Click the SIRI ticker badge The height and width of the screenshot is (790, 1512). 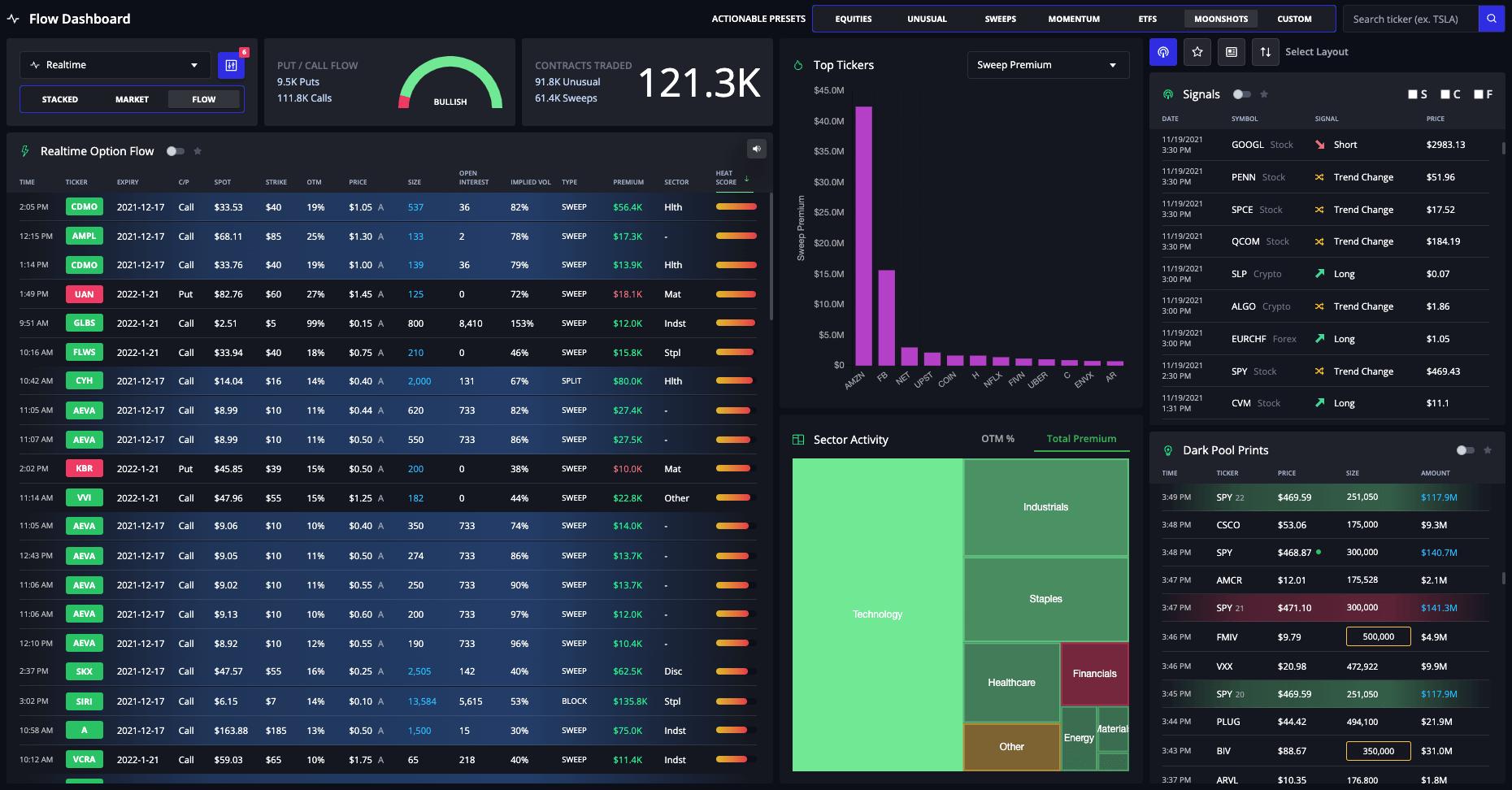pyautogui.click(x=85, y=701)
